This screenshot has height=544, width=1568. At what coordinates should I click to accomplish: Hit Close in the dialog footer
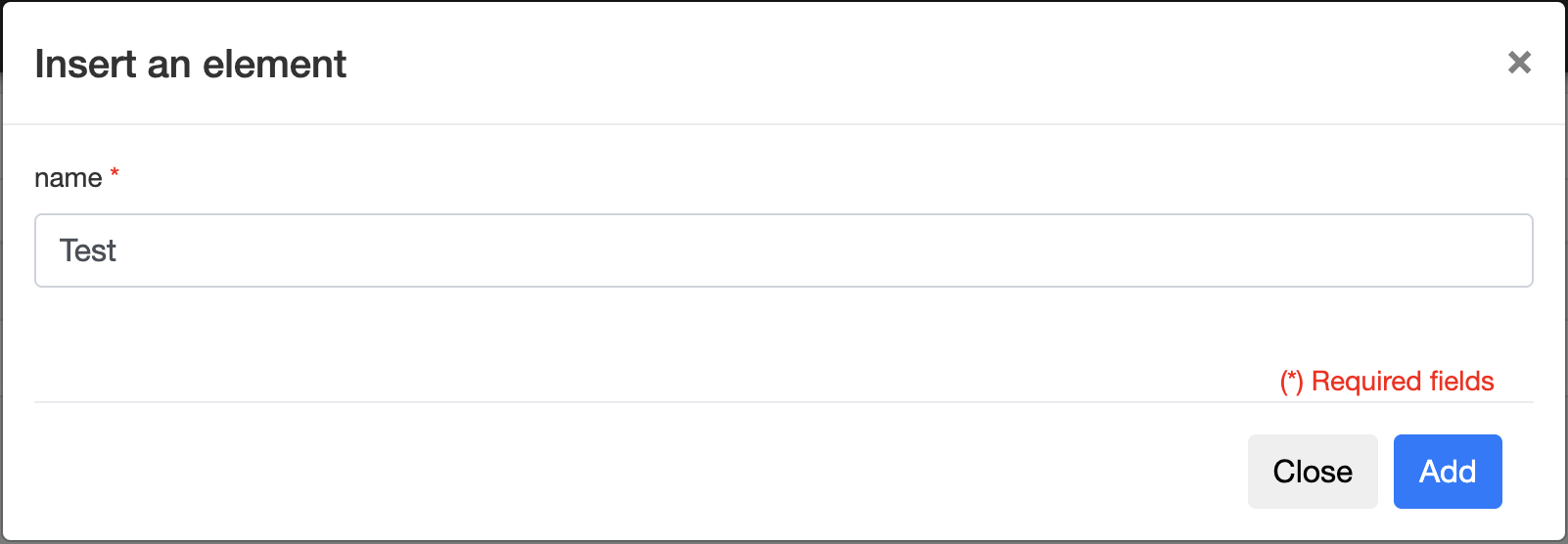pos(1312,472)
